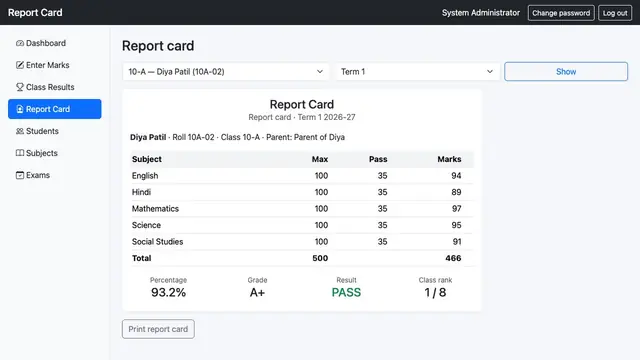Open the Term 1 dropdown

tap(417, 71)
